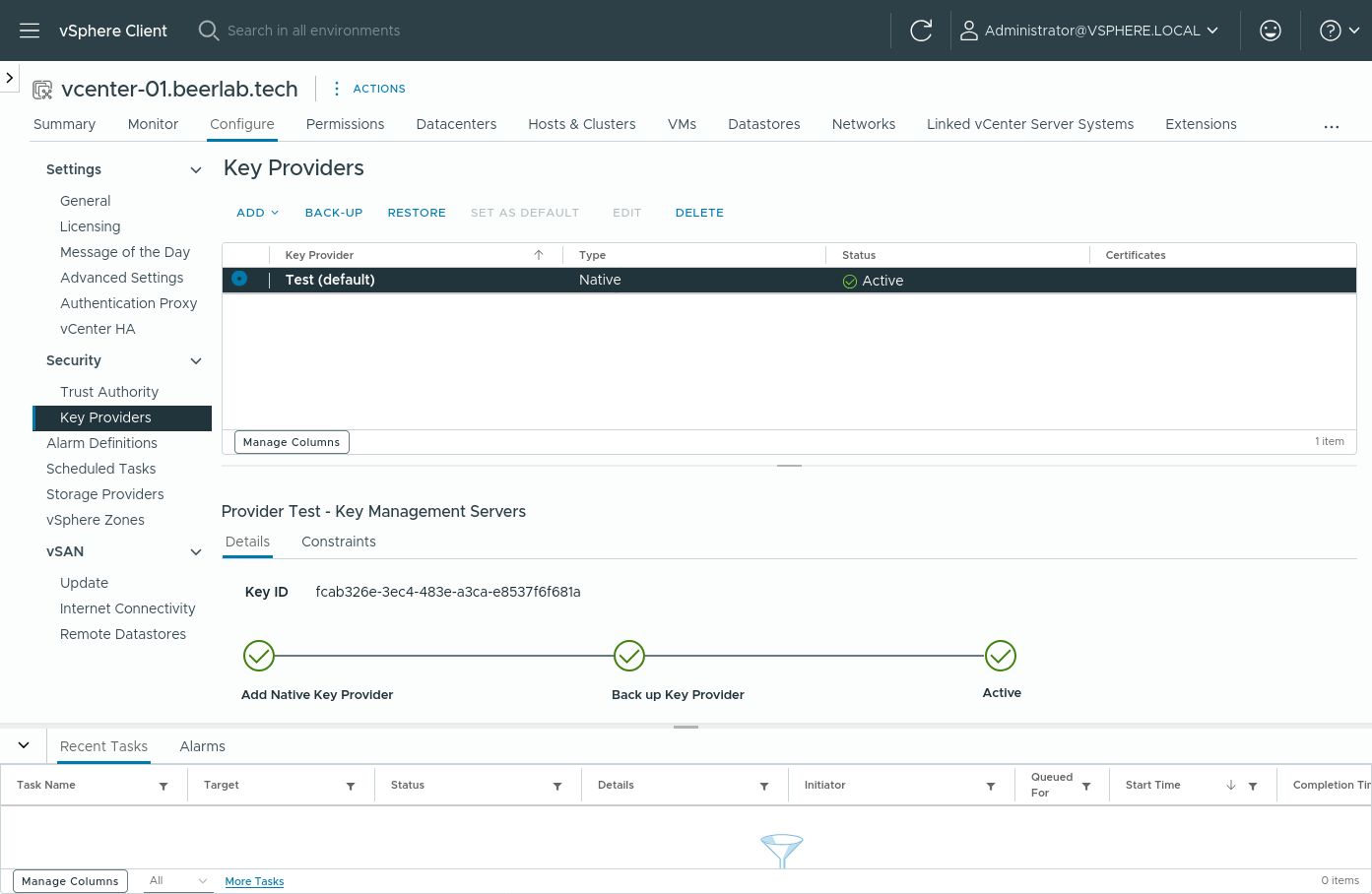Filter the Start Time column
The height and width of the screenshot is (894, 1372).
1253,786
